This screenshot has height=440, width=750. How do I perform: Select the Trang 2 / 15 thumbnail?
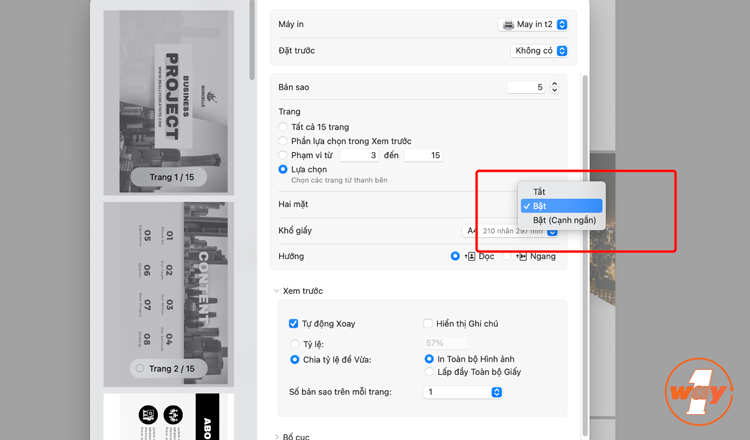(x=169, y=294)
